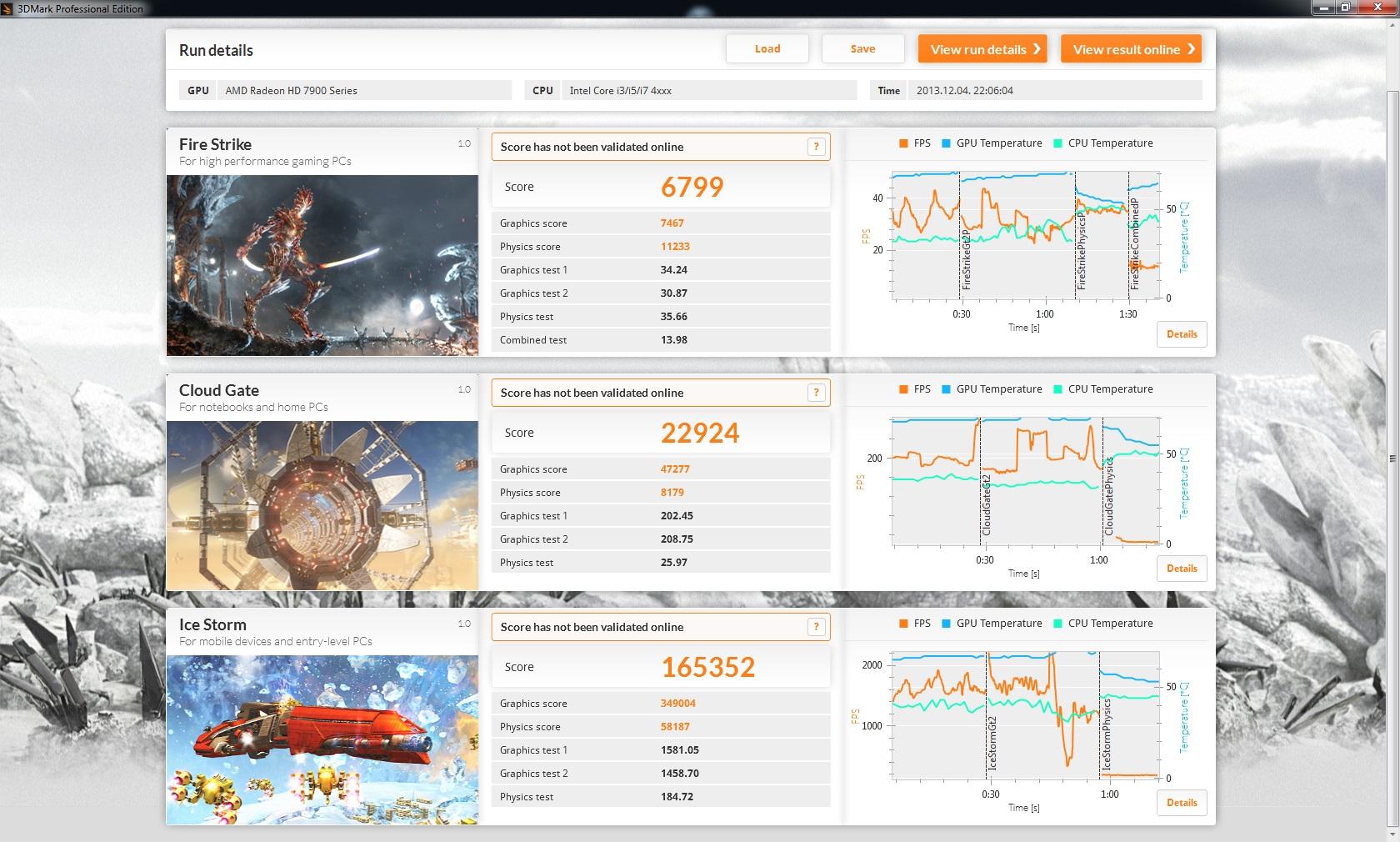Image resolution: width=1400 pixels, height=842 pixels.
Task: Click CPU Temperature green swatch in Cloud Gate chart
Action: point(1057,389)
